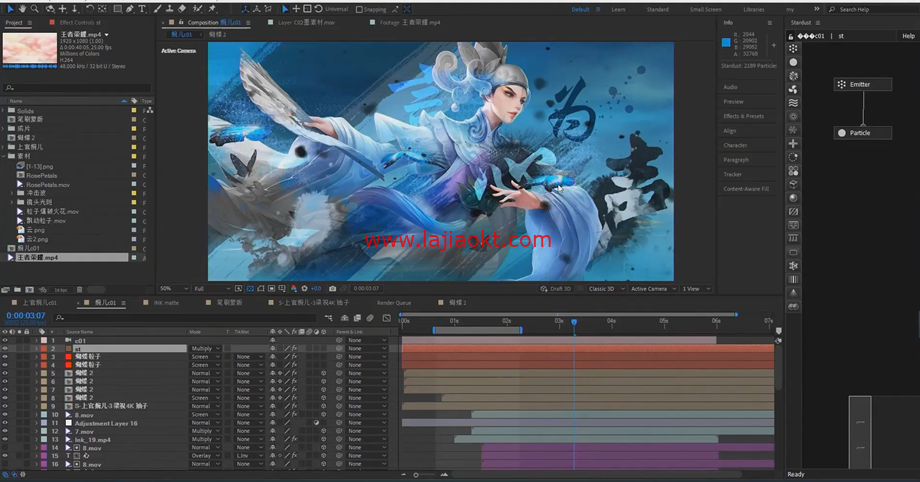Hide Adjustment Layer 16 eye toggle
The width and height of the screenshot is (920, 482).
(x=5, y=423)
